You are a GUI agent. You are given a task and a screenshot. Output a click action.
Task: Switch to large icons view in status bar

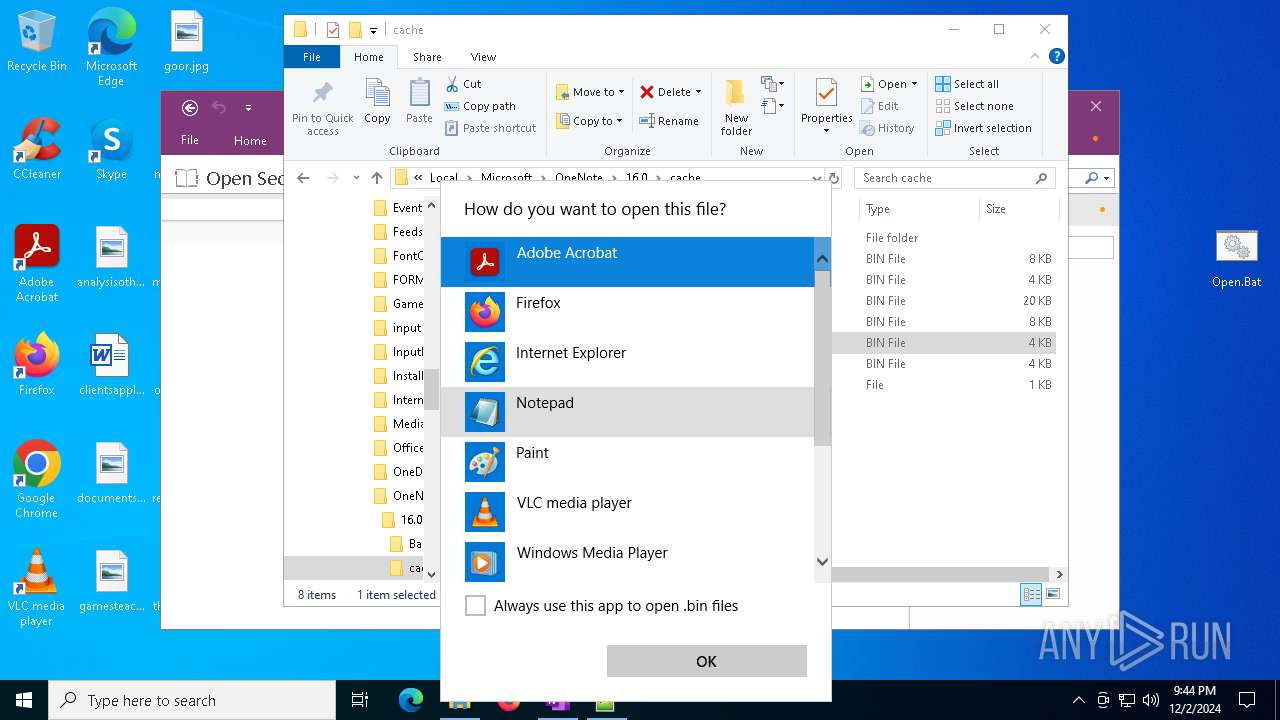(1052, 595)
